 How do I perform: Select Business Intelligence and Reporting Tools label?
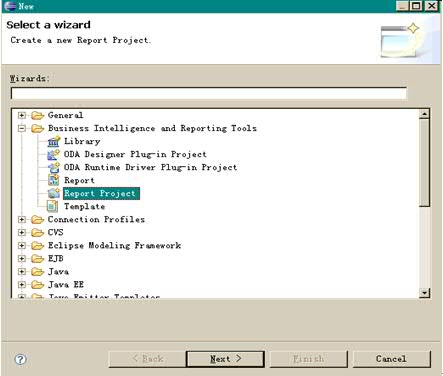[x=152, y=128]
